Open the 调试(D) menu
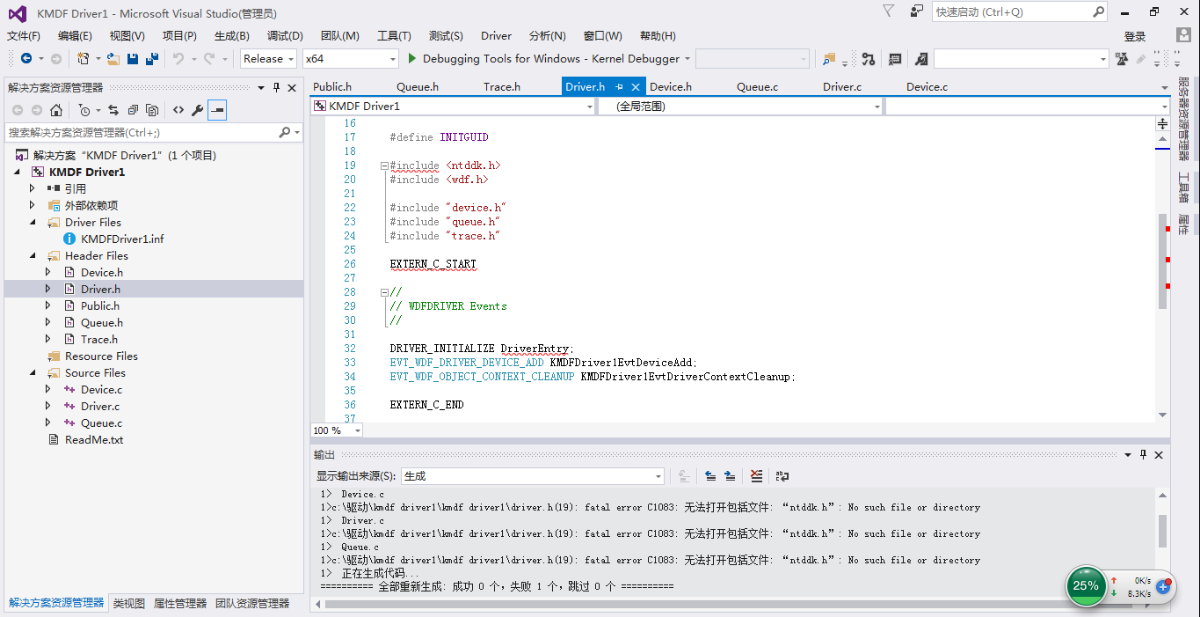 [x=285, y=36]
